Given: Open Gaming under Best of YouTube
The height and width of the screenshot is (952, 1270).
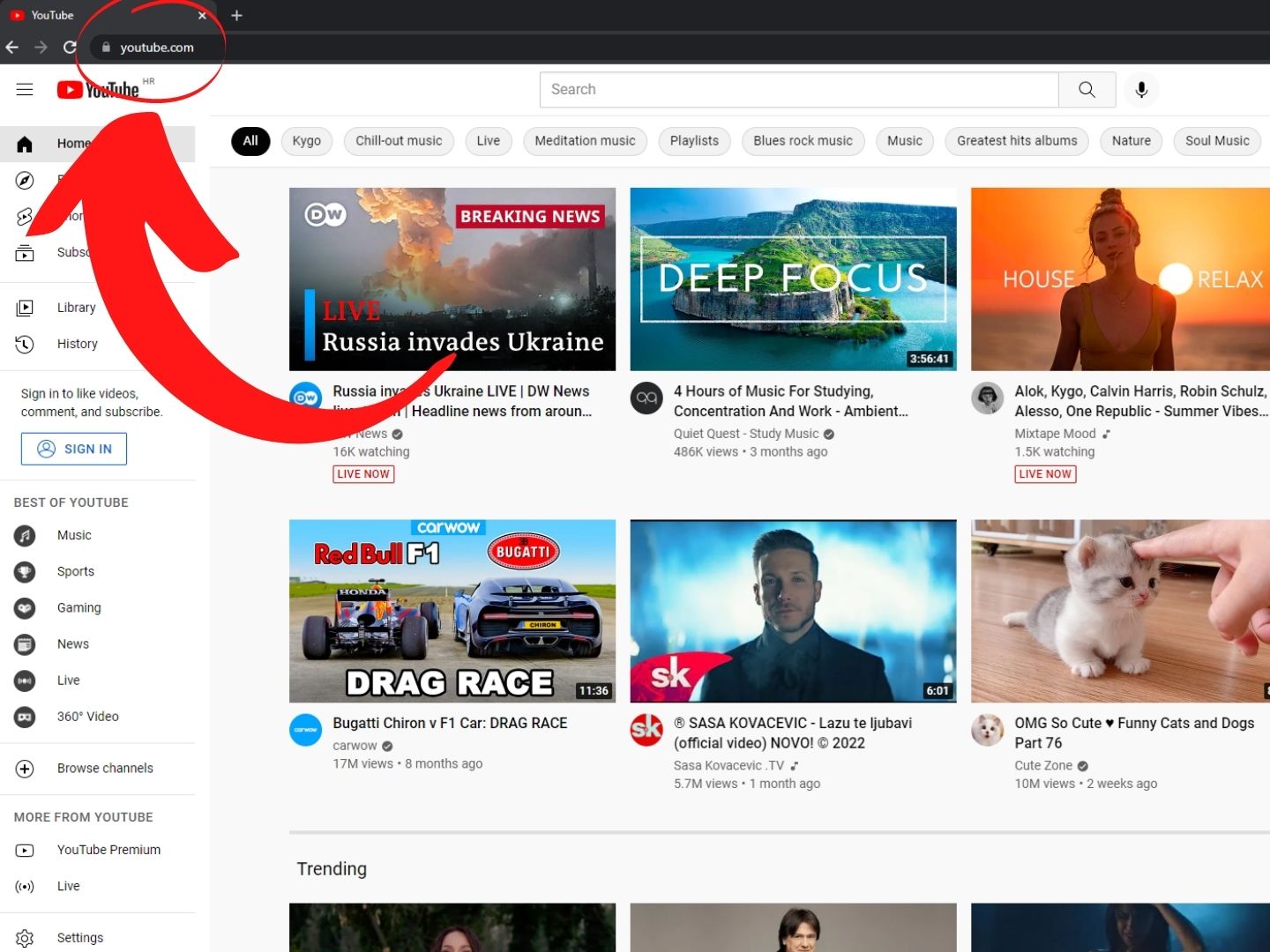Looking at the screenshot, I should [x=97, y=607].
